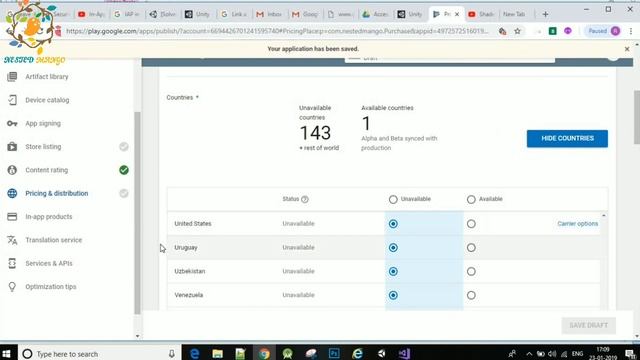Switch to the first Unity browser tab
Image resolution: width=640 pixels, height=360 pixels.
198,14
